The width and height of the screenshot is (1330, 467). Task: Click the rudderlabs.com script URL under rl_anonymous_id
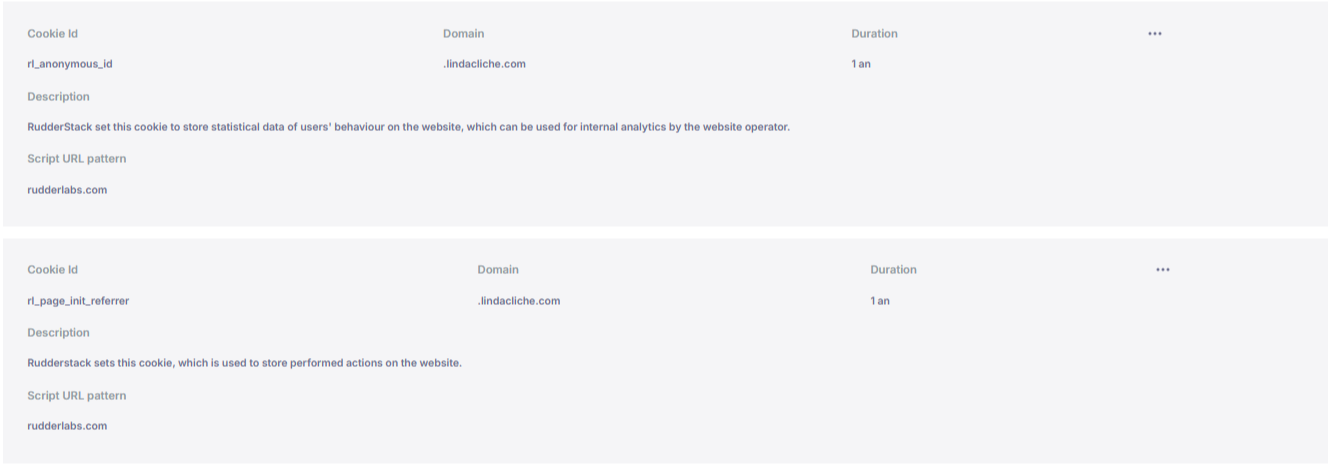67,190
